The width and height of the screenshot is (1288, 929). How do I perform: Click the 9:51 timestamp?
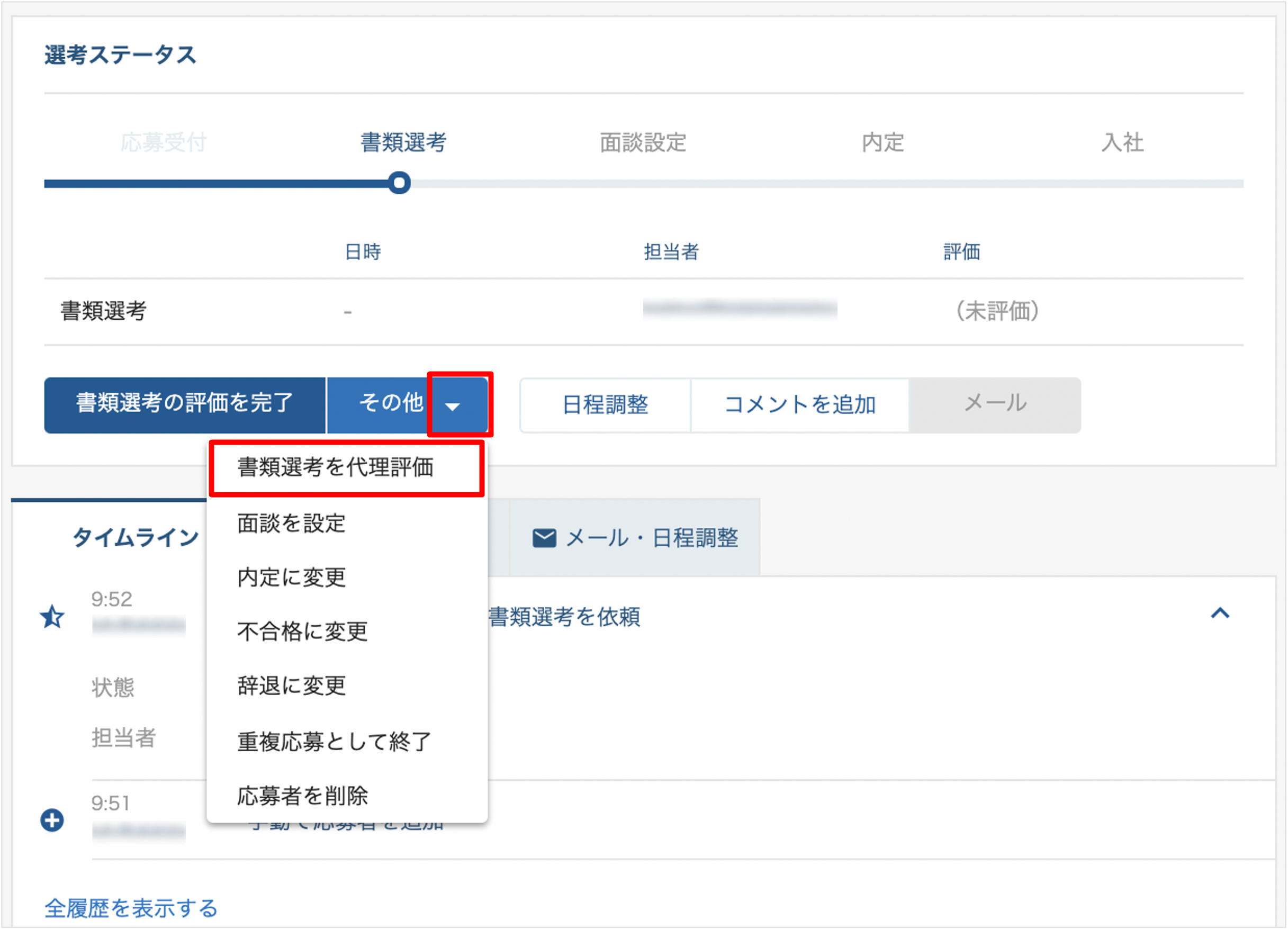111,803
